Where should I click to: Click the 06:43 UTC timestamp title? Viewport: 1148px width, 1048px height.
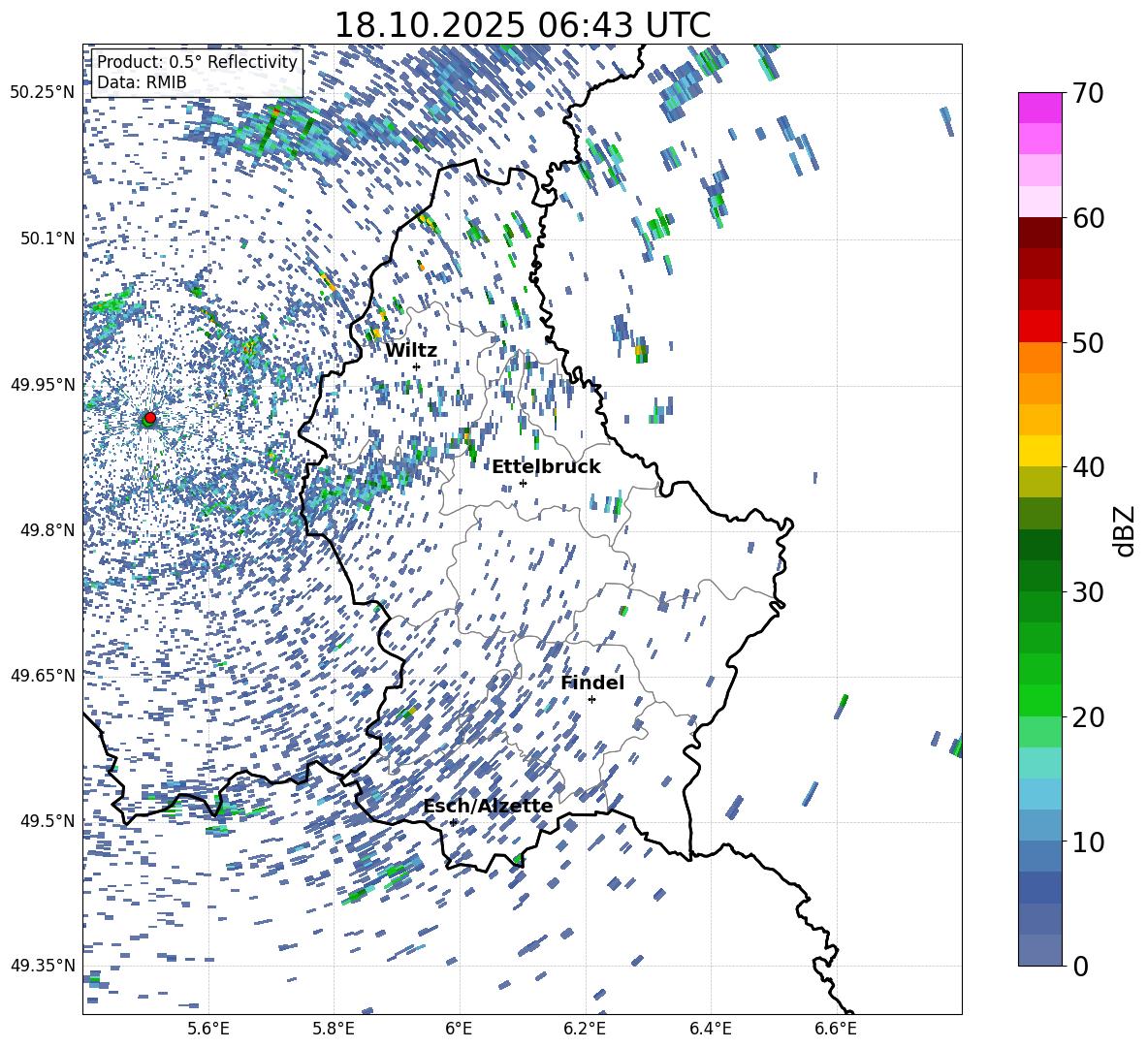click(522, 25)
